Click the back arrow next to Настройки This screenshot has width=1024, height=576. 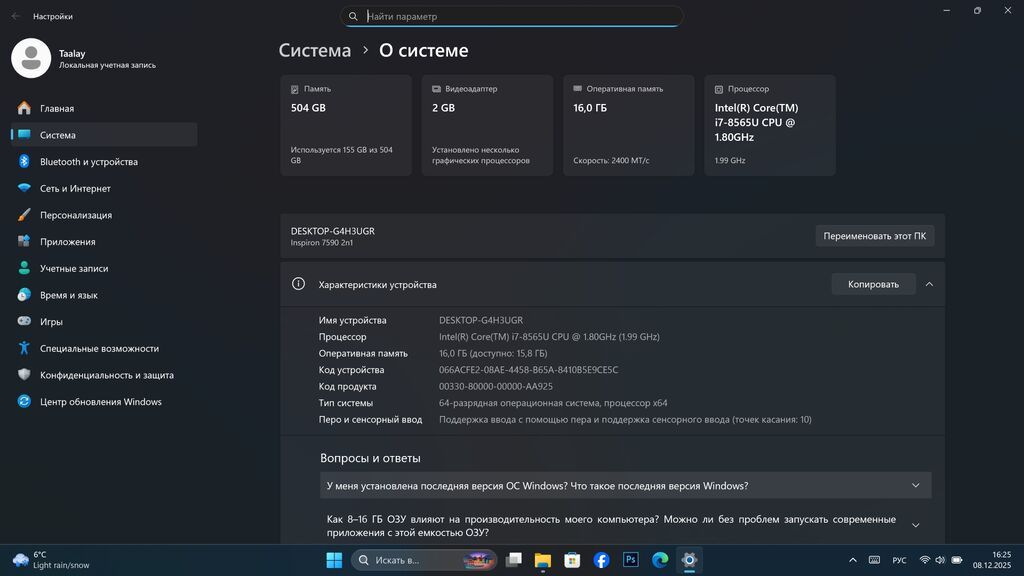tap(16, 16)
